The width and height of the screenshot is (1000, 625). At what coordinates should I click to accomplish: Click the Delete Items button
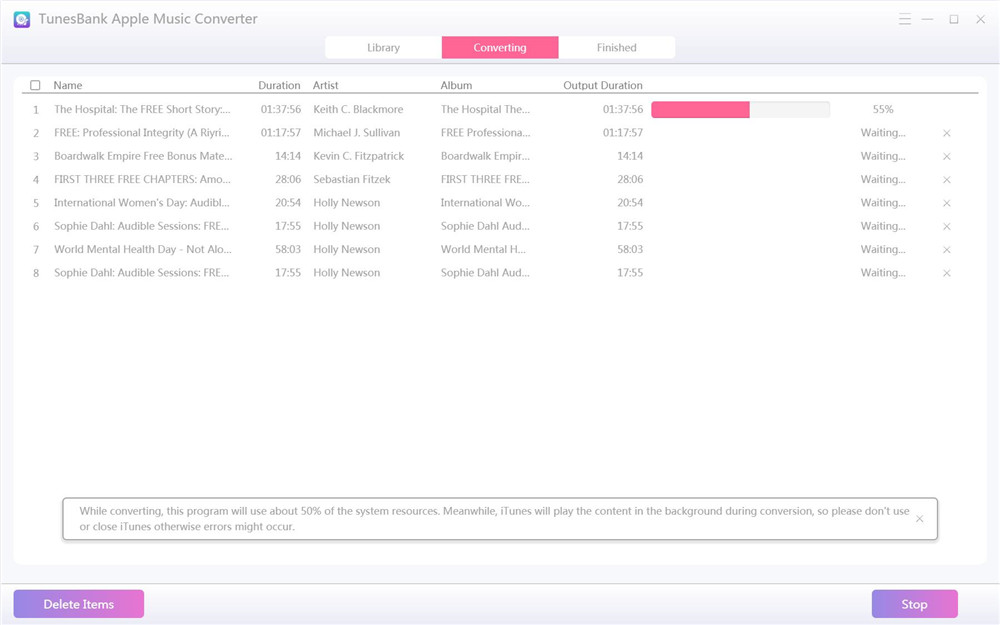[x=78, y=604]
